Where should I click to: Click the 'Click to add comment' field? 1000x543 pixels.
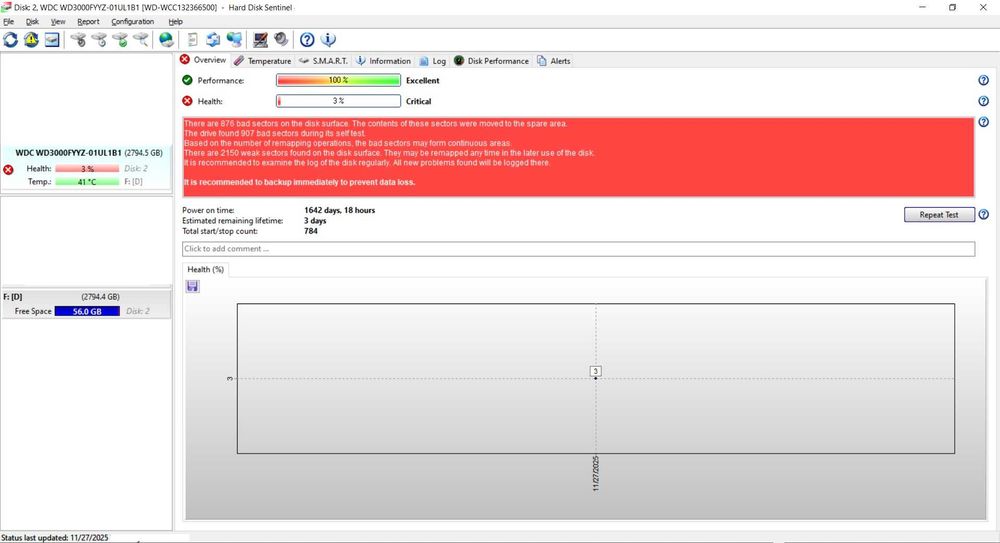pos(578,249)
